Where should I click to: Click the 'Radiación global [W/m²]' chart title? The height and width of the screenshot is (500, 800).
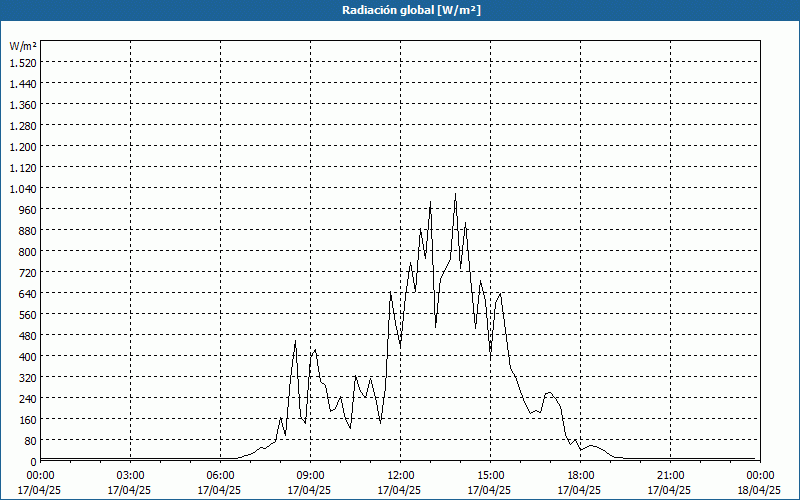[x=411, y=10]
